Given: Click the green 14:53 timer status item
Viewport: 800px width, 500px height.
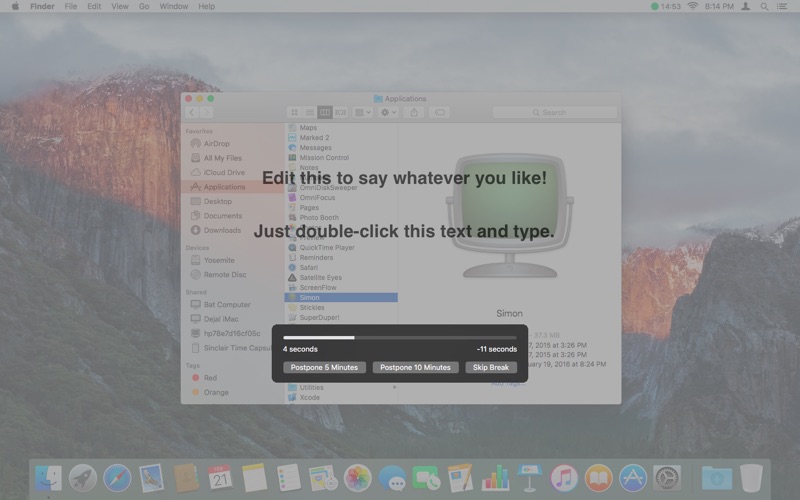Looking at the screenshot, I should [x=666, y=6].
